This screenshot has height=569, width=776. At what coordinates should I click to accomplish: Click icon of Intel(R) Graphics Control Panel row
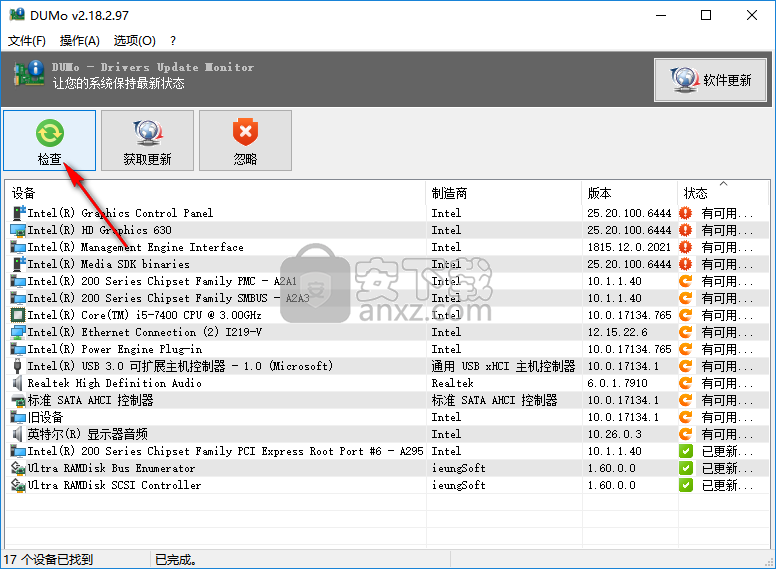18,213
